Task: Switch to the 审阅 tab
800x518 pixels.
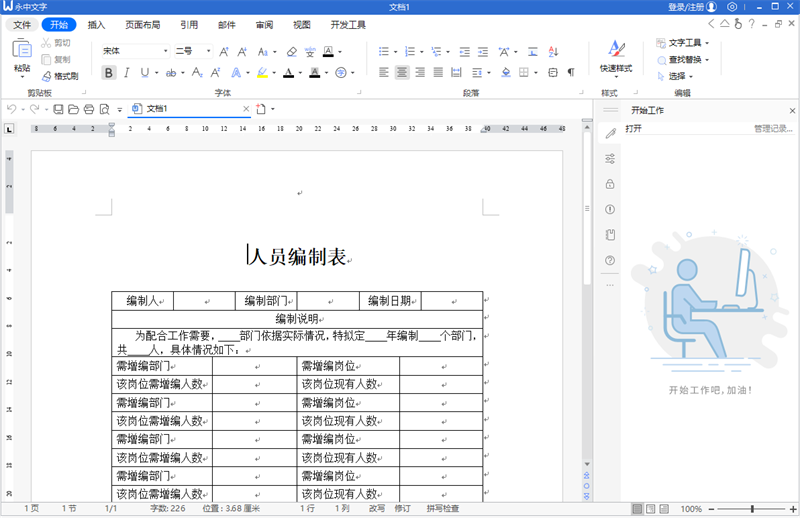Action: (x=264, y=24)
